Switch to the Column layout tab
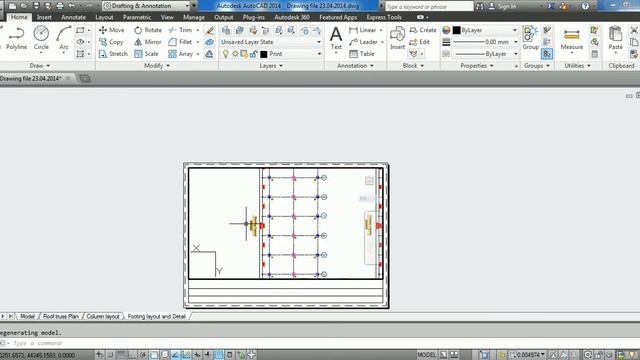Image resolution: width=640 pixels, height=360 pixels. click(103, 316)
